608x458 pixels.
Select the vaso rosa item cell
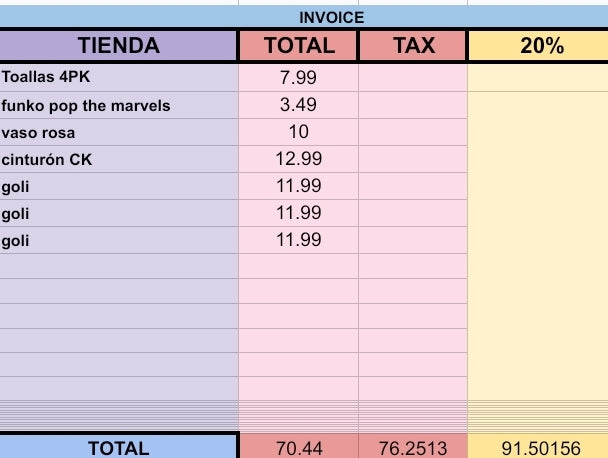(x=118, y=132)
